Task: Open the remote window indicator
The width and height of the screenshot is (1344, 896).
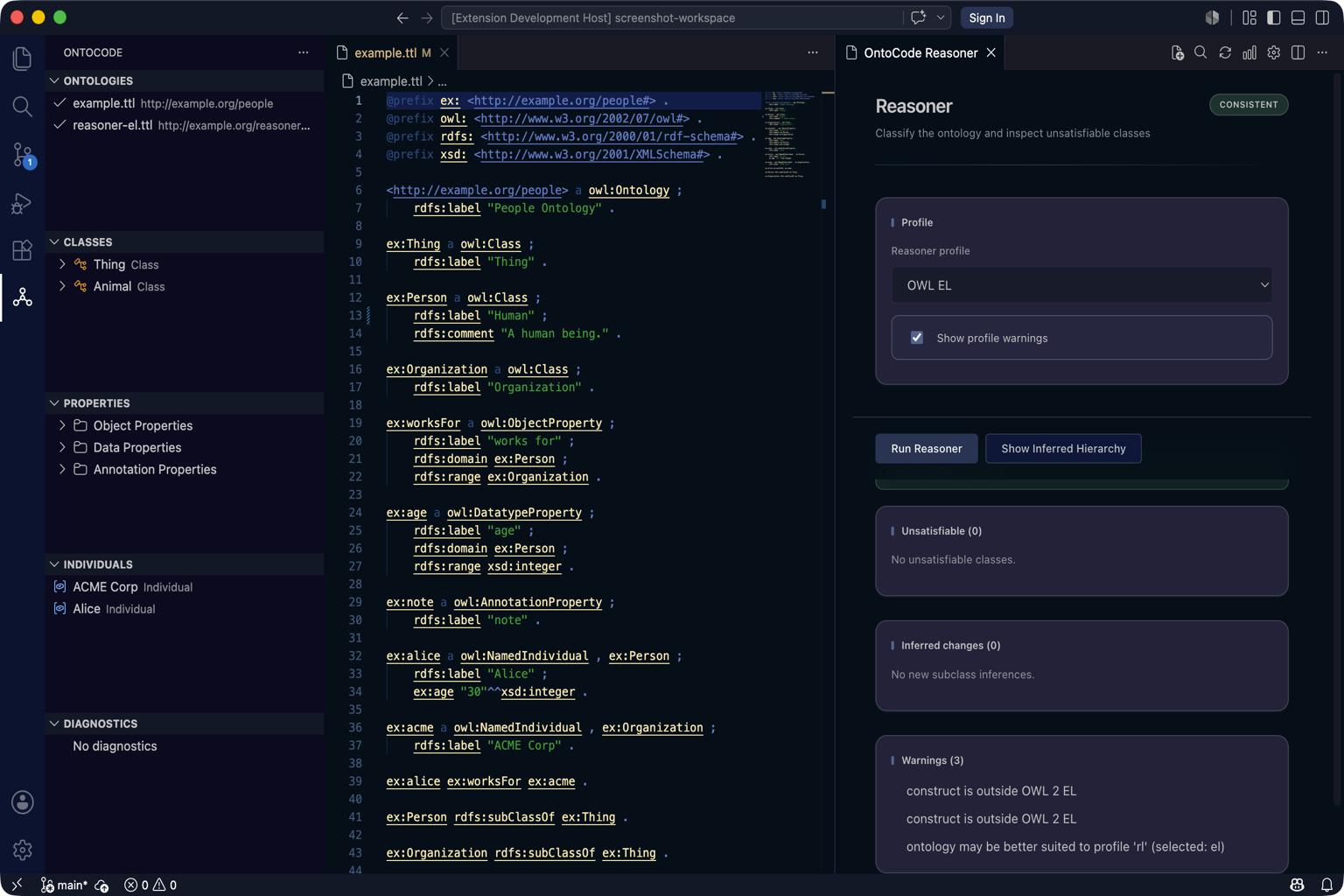Action: pyautogui.click(x=17, y=885)
